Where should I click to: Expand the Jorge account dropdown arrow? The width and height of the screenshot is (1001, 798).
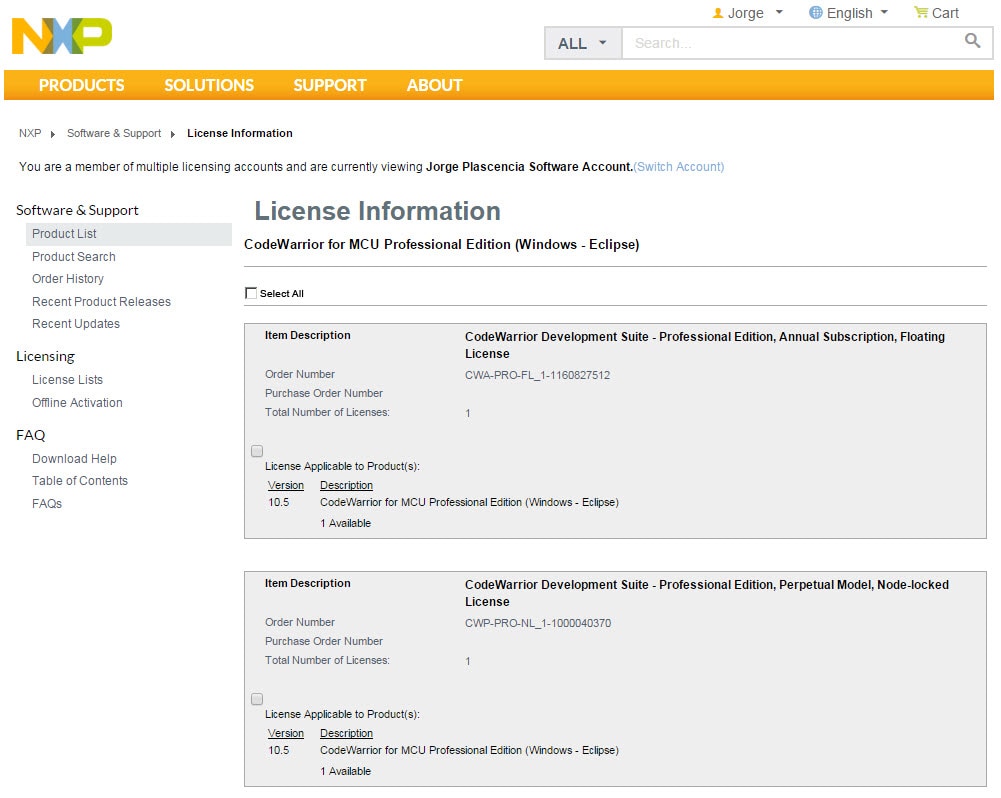point(779,13)
